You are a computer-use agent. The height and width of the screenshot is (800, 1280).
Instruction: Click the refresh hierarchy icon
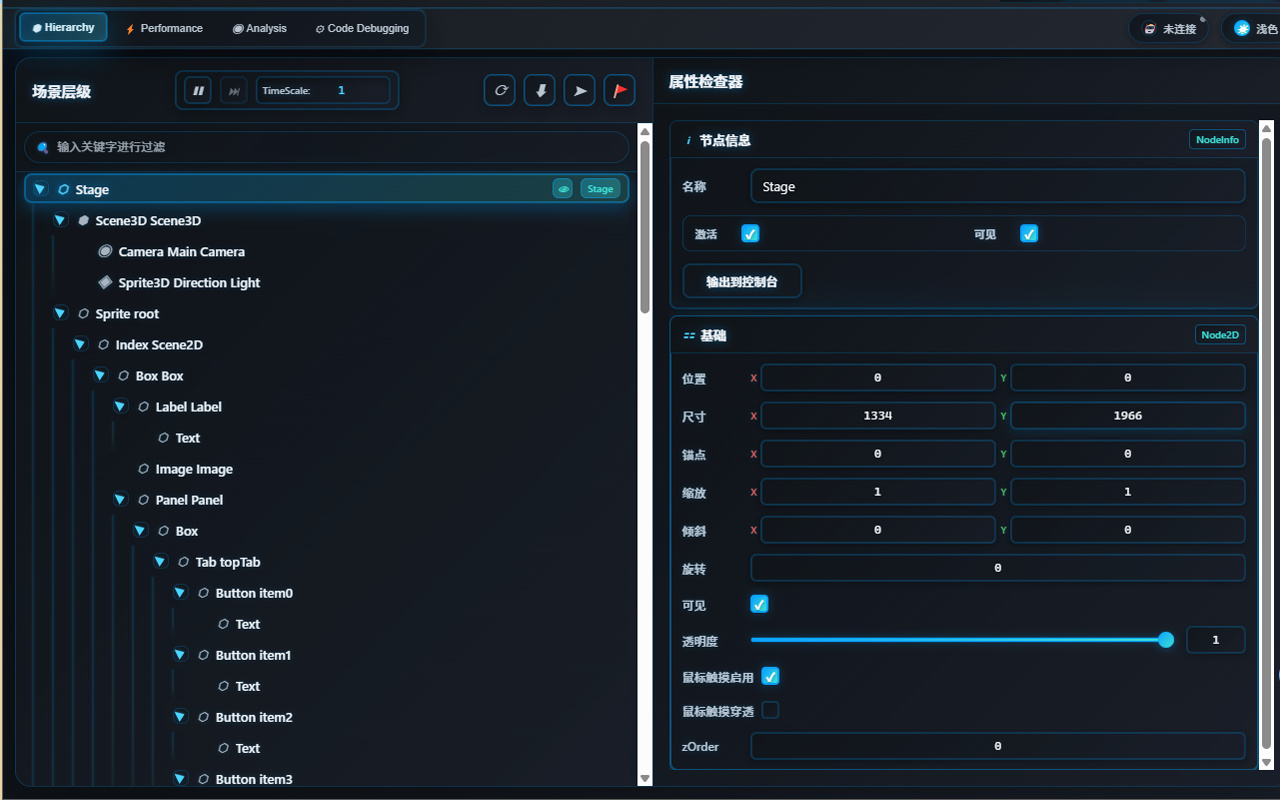click(500, 90)
